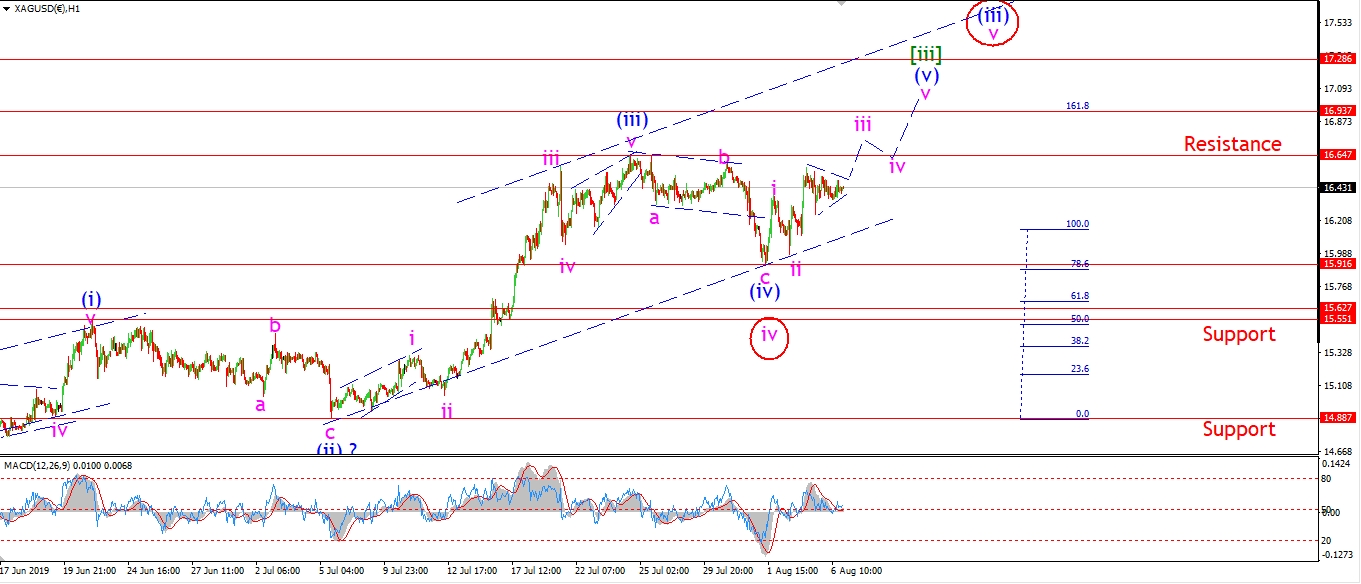Select the blue (v) projected wave label
The width and height of the screenshot is (1361, 584).
coord(925,74)
